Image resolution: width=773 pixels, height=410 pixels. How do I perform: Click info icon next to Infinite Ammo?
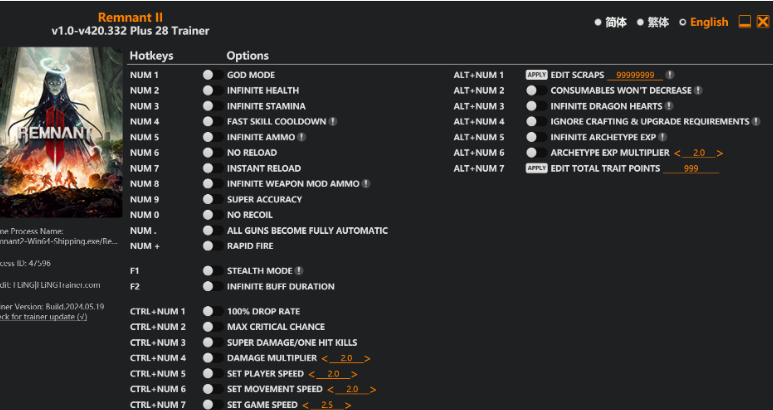pyautogui.click(x=301, y=137)
